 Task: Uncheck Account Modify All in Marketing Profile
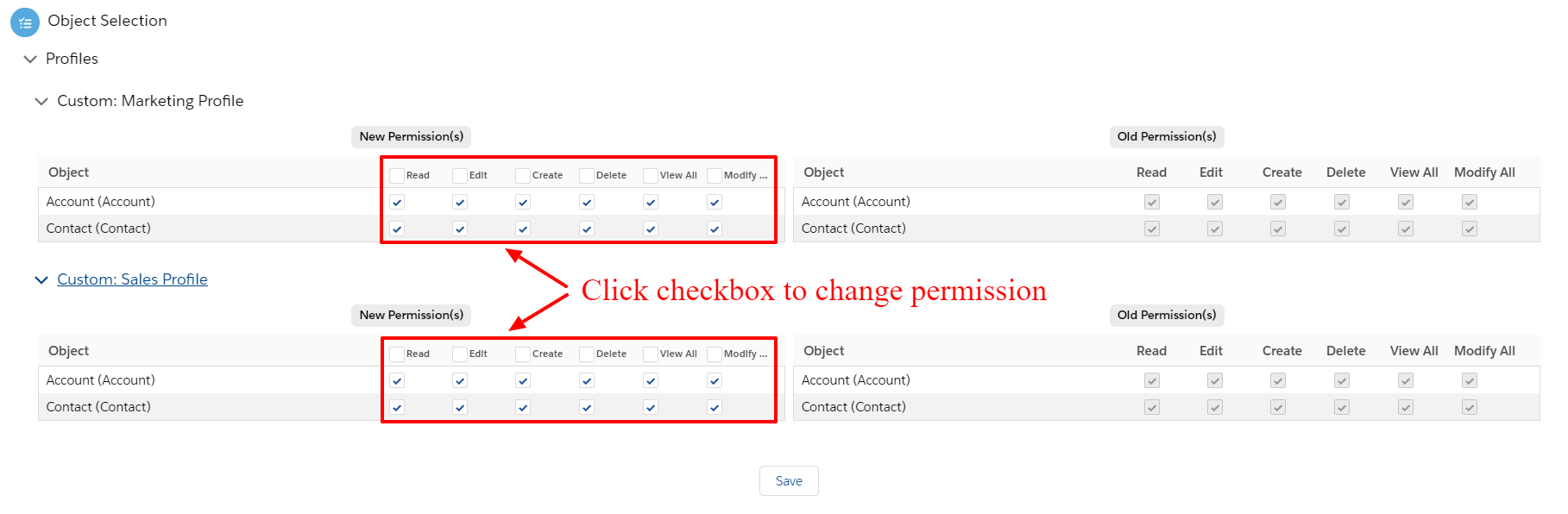715,202
